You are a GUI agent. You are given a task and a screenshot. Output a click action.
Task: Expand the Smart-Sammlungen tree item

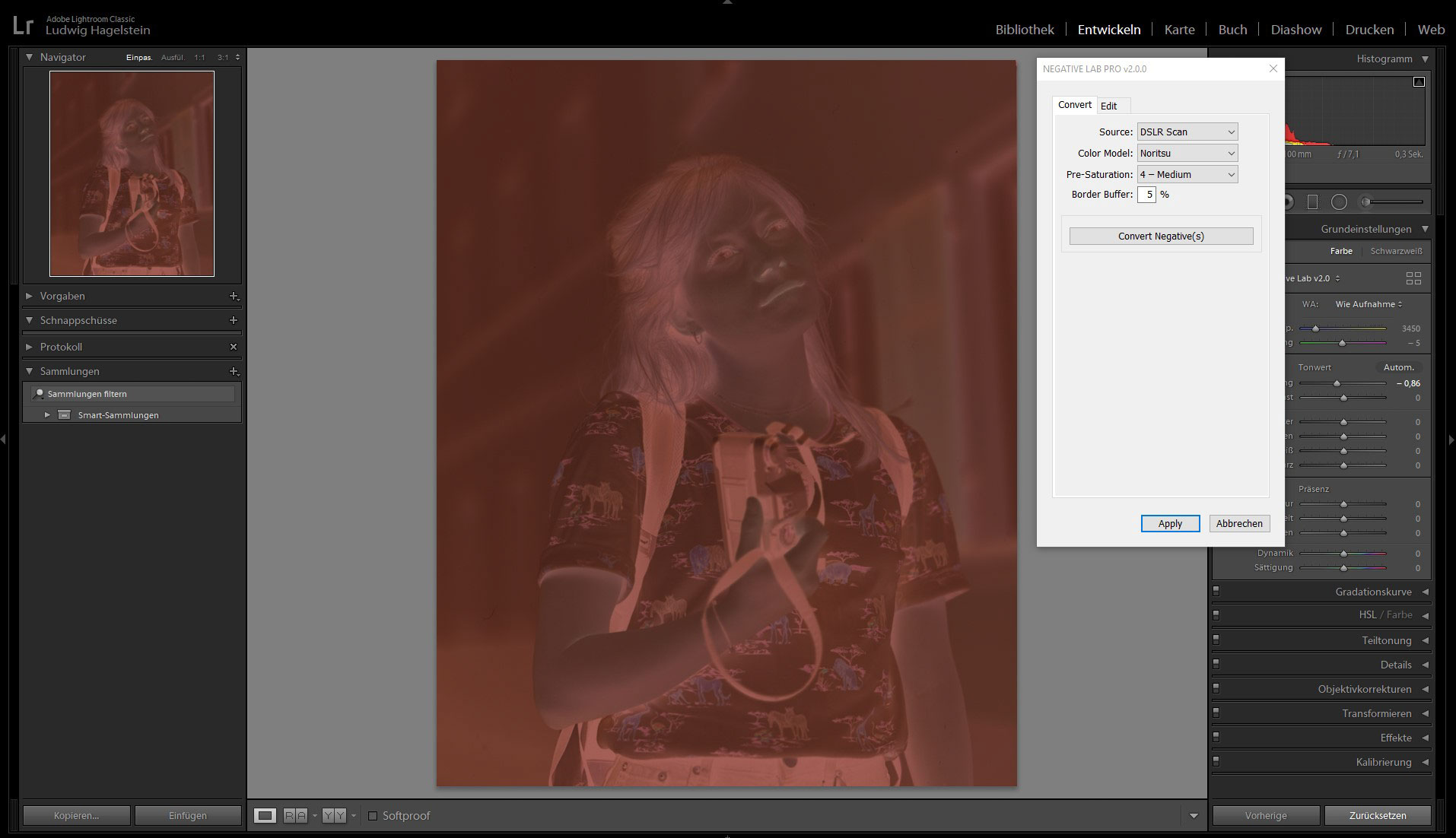(47, 415)
